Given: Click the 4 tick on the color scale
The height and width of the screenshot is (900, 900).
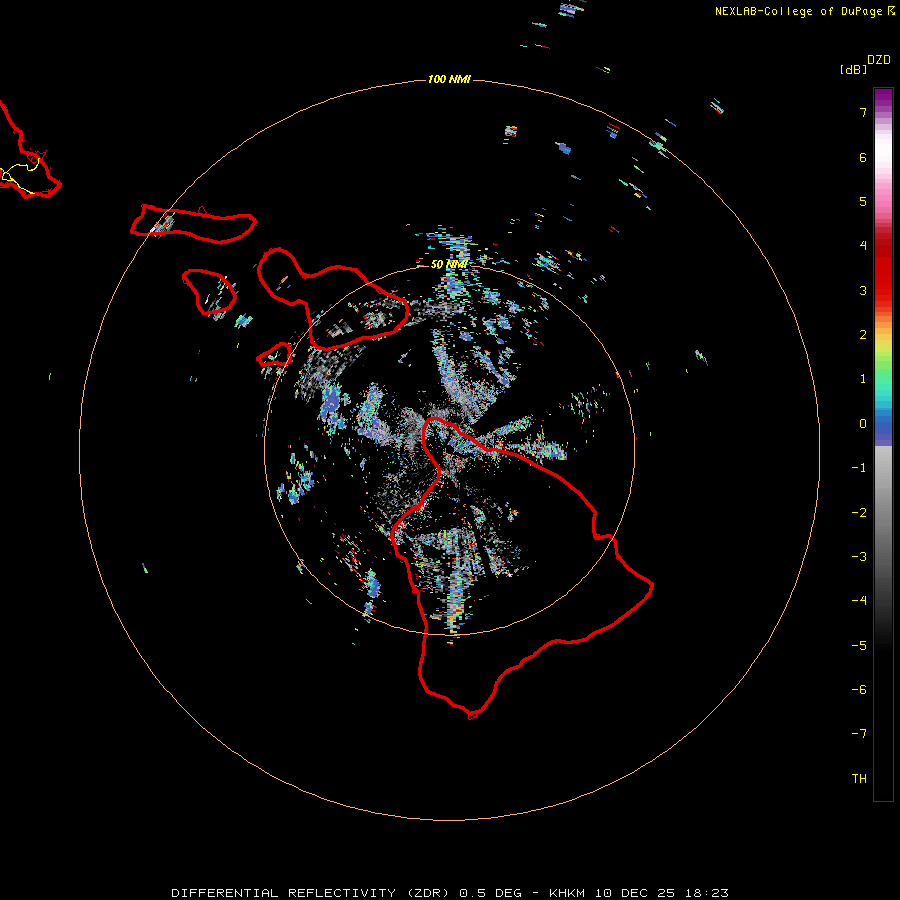Looking at the screenshot, I should 863,246.
